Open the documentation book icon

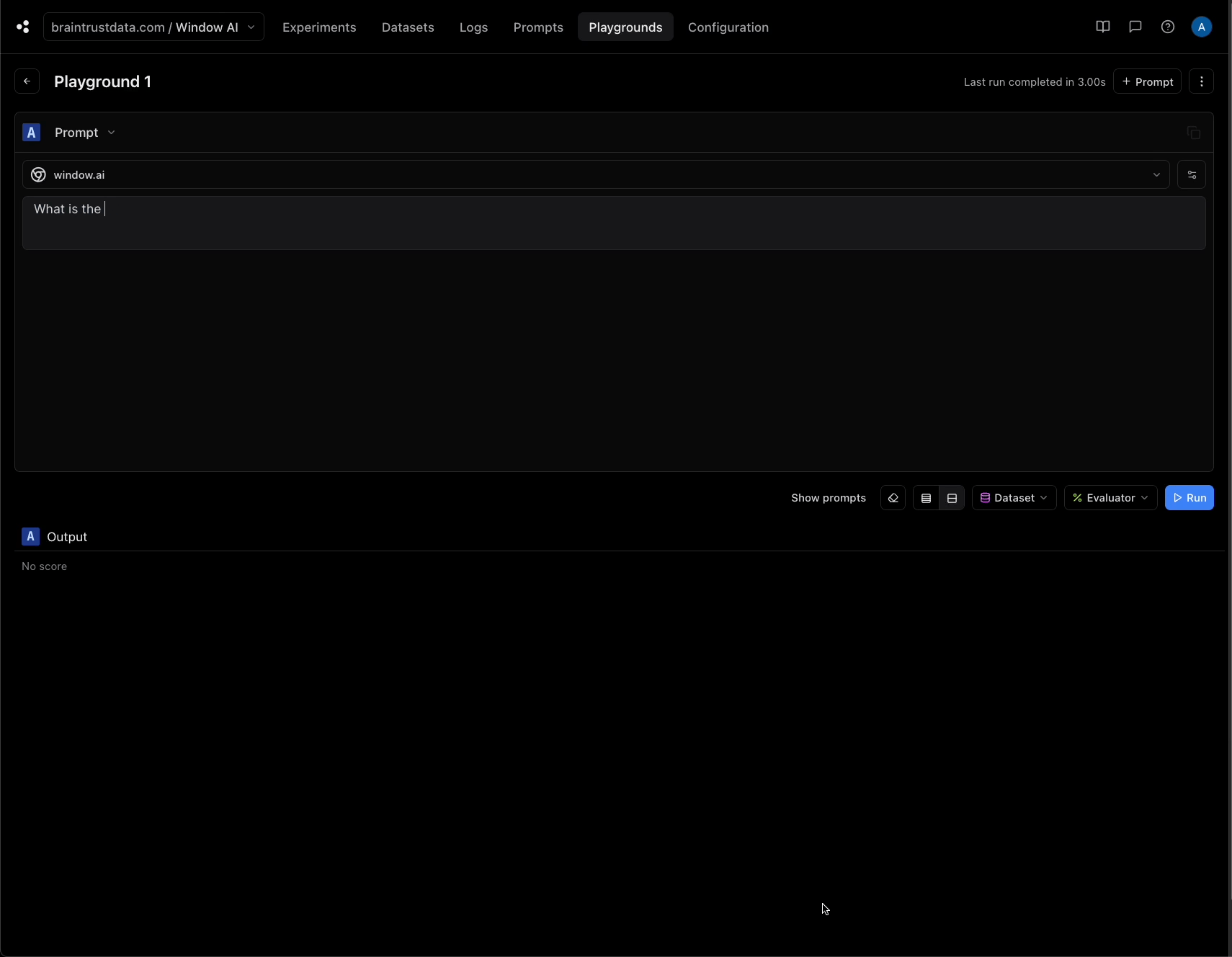1104,27
